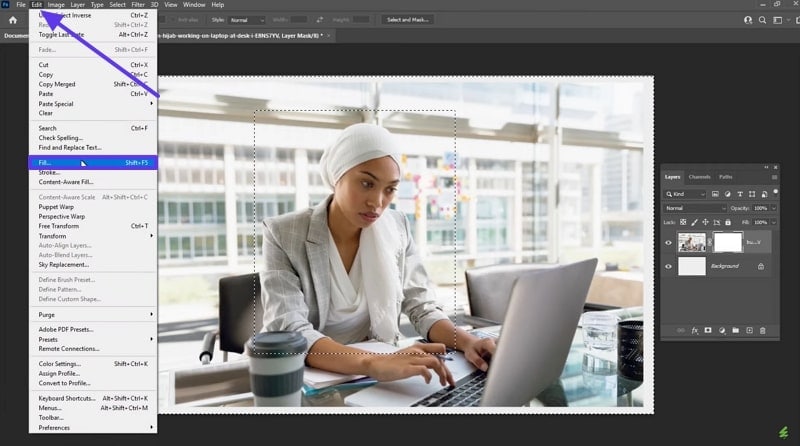This screenshot has width=800, height=446.
Task: Hide the Background layer eye
Action: pos(668,266)
